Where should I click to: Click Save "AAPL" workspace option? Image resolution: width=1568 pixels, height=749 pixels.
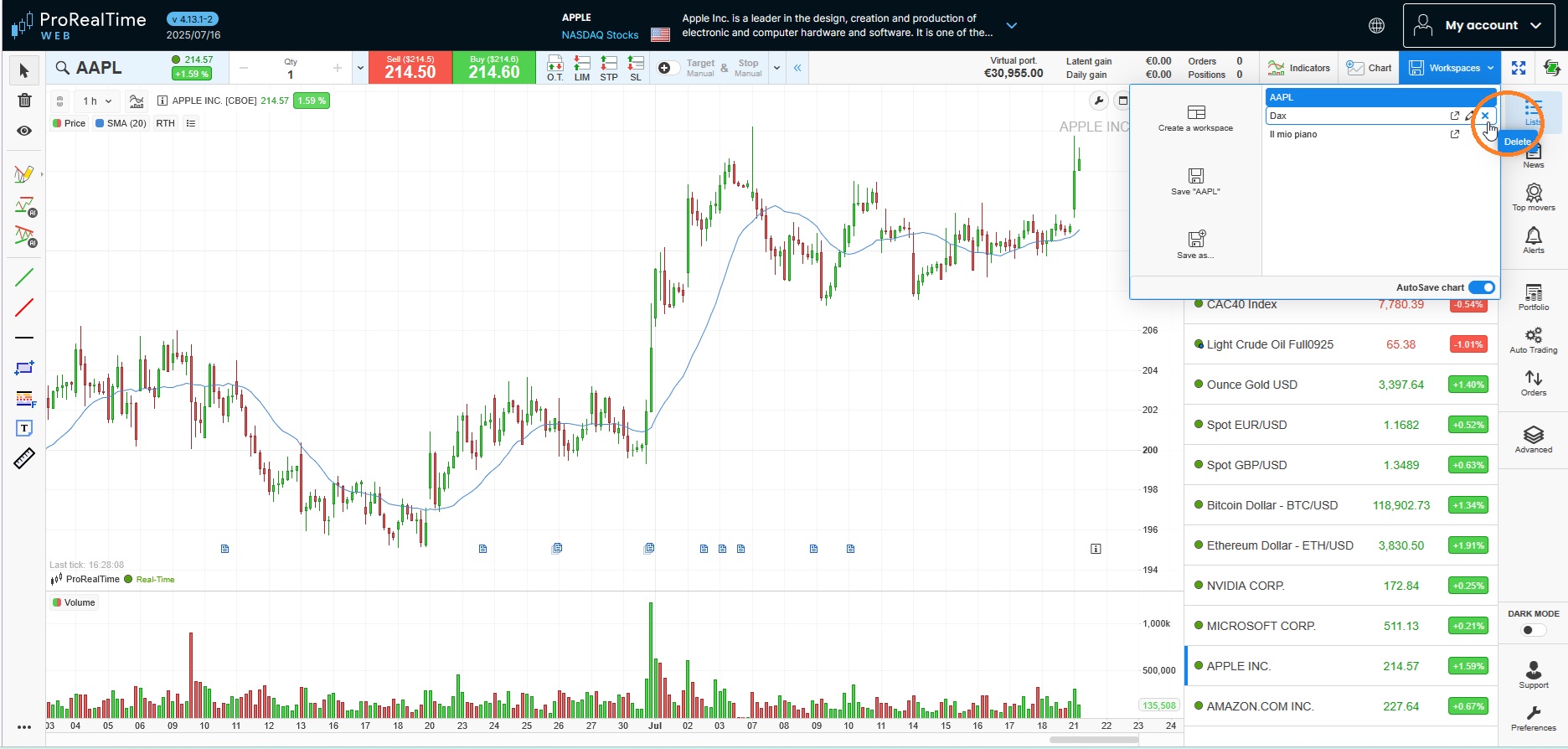tap(1196, 181)
